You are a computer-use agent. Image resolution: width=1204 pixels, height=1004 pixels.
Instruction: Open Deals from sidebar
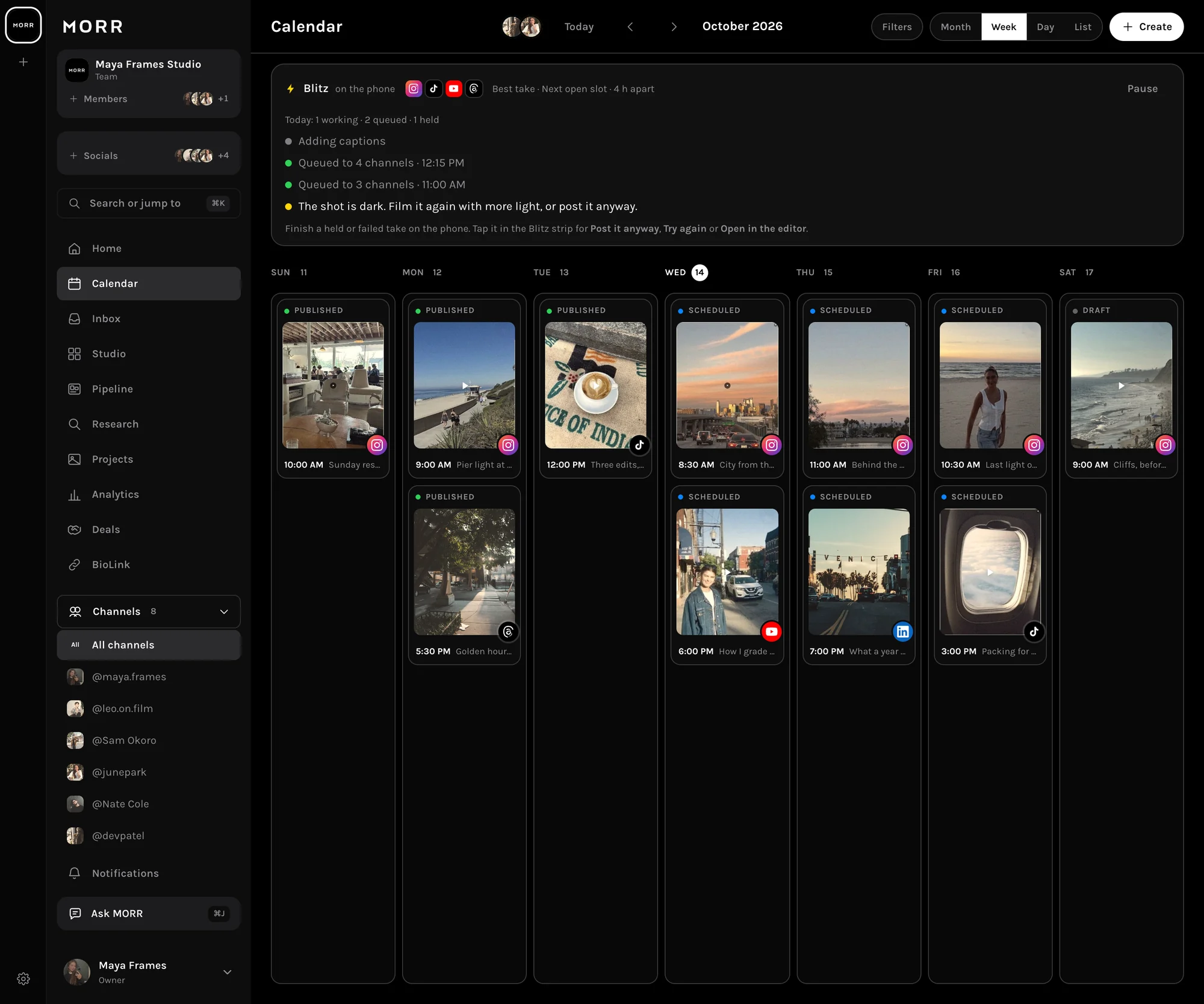pyautogui.click(x=149, y=530)
